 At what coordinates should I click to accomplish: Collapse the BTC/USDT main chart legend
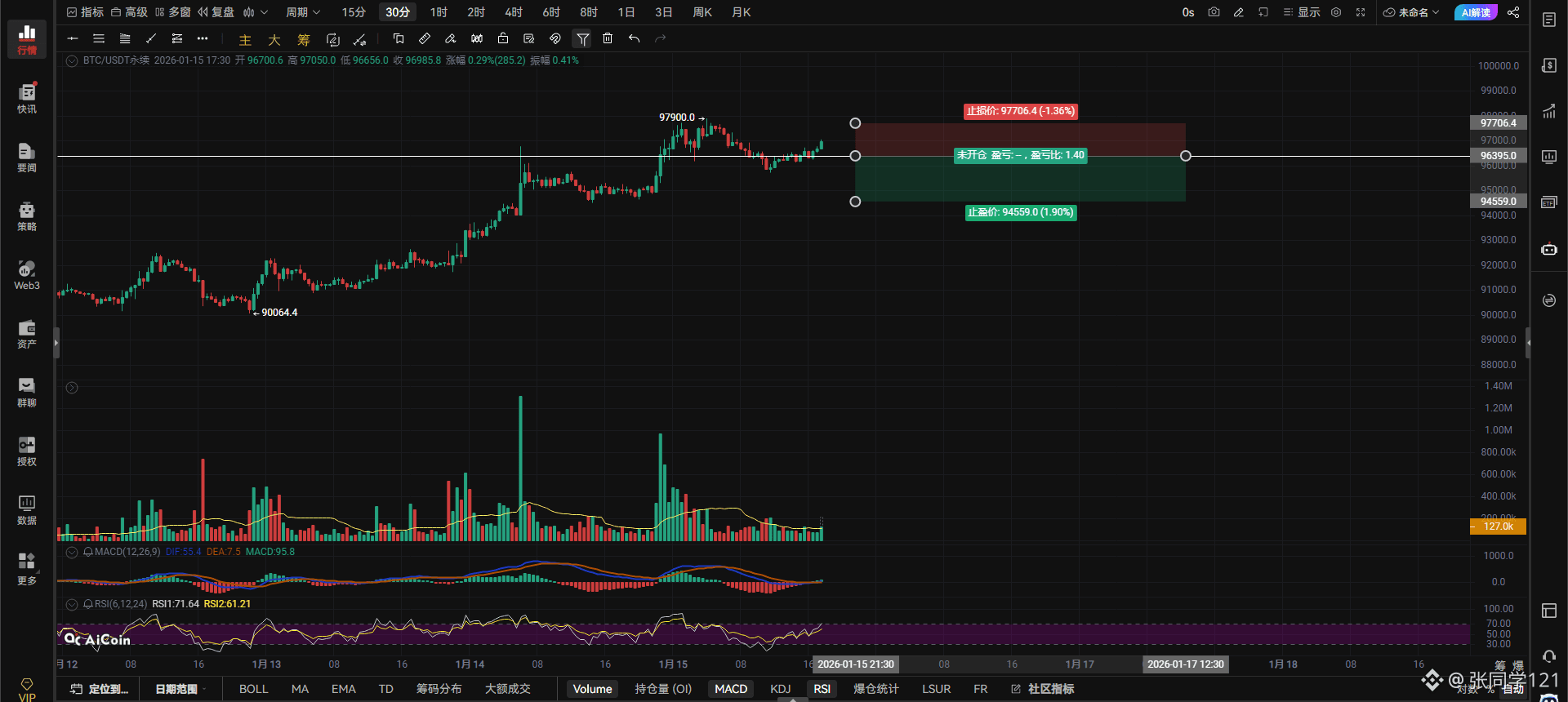coord(72,60)
